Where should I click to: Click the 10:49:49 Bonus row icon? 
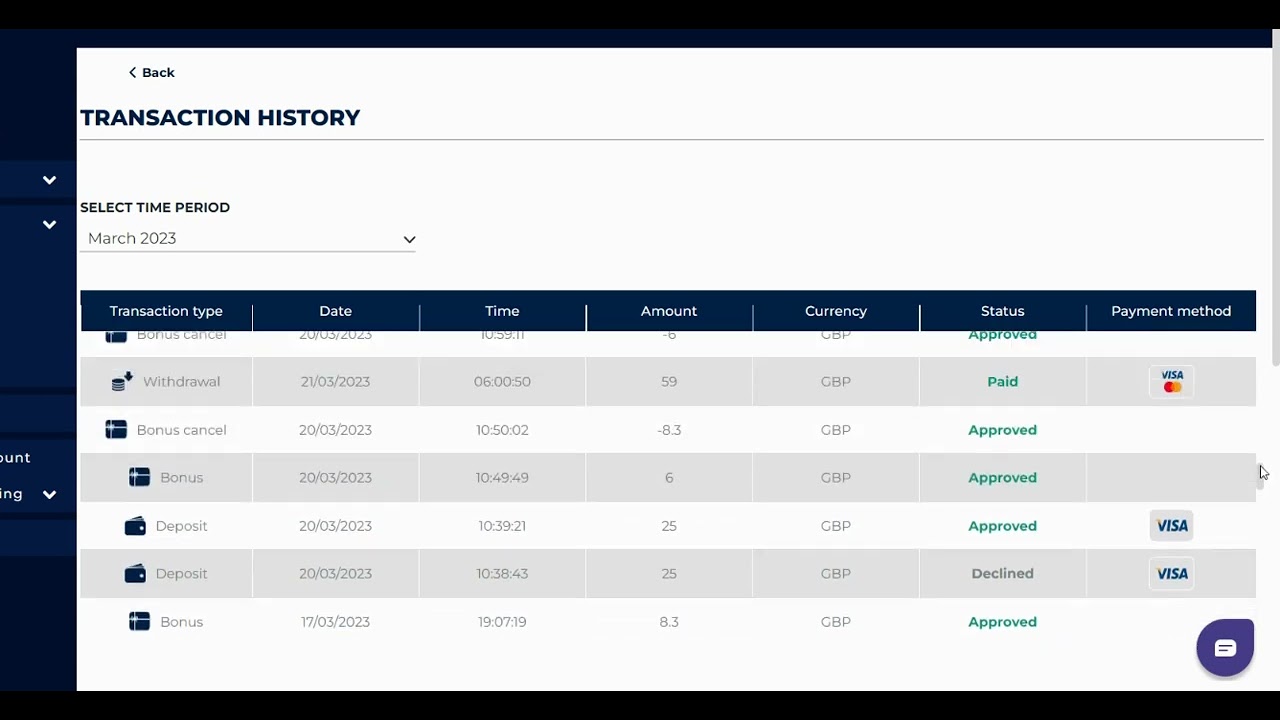tap(139, 478)
